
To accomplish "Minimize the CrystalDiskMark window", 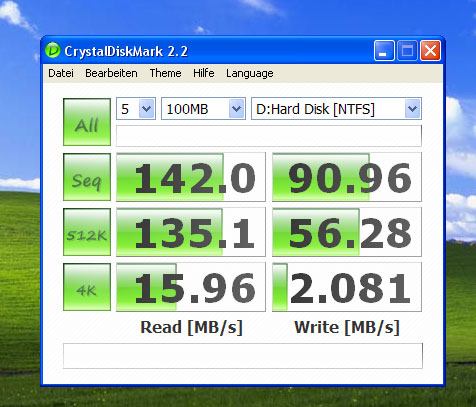I will pyautogui.click(x=384, y=51).
